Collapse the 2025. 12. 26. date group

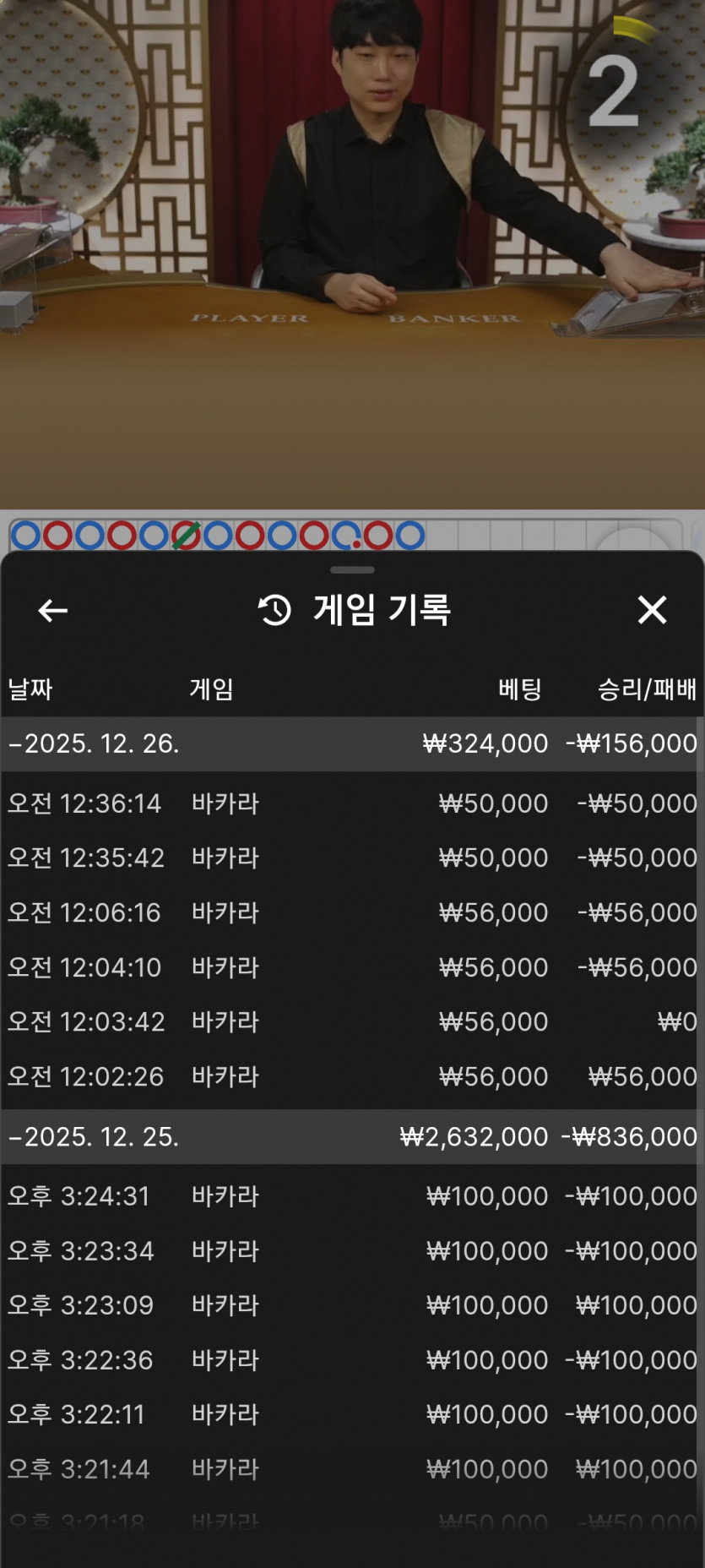pyautogui.click(x=352, y=743)
